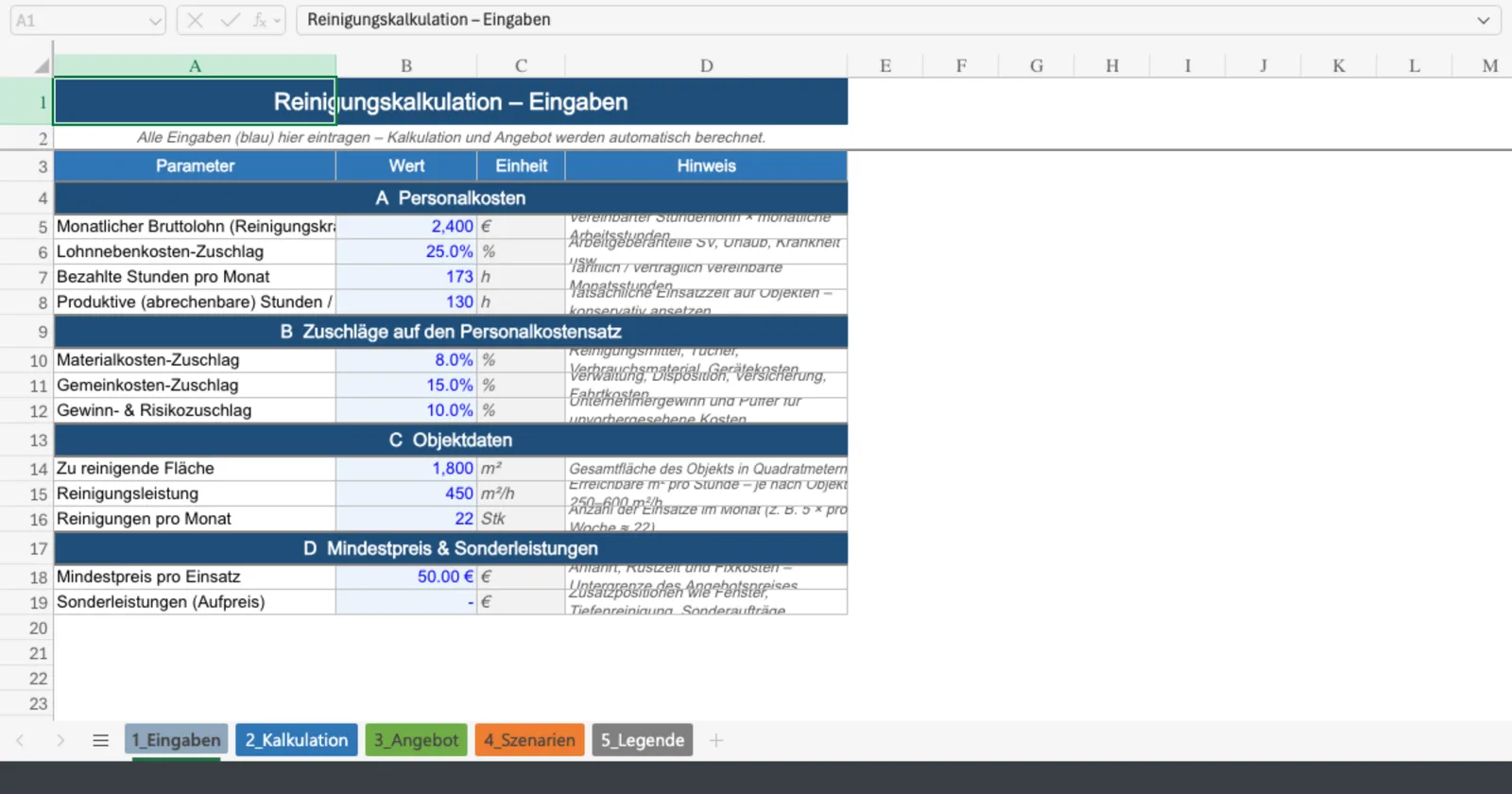Select column A header
The width and height of the screenshot is (1512, 794).
click(195, 66)
